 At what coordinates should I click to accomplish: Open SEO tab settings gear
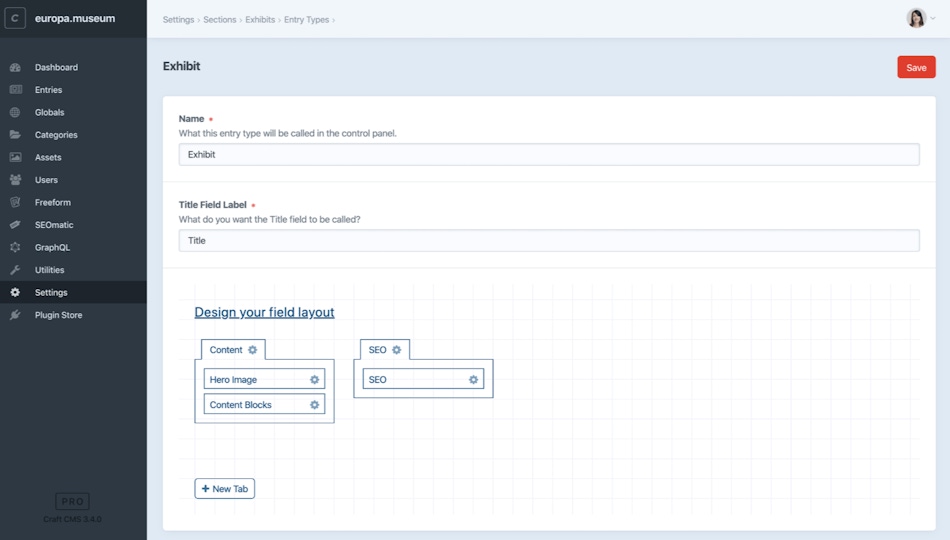(x=397, y=350)
